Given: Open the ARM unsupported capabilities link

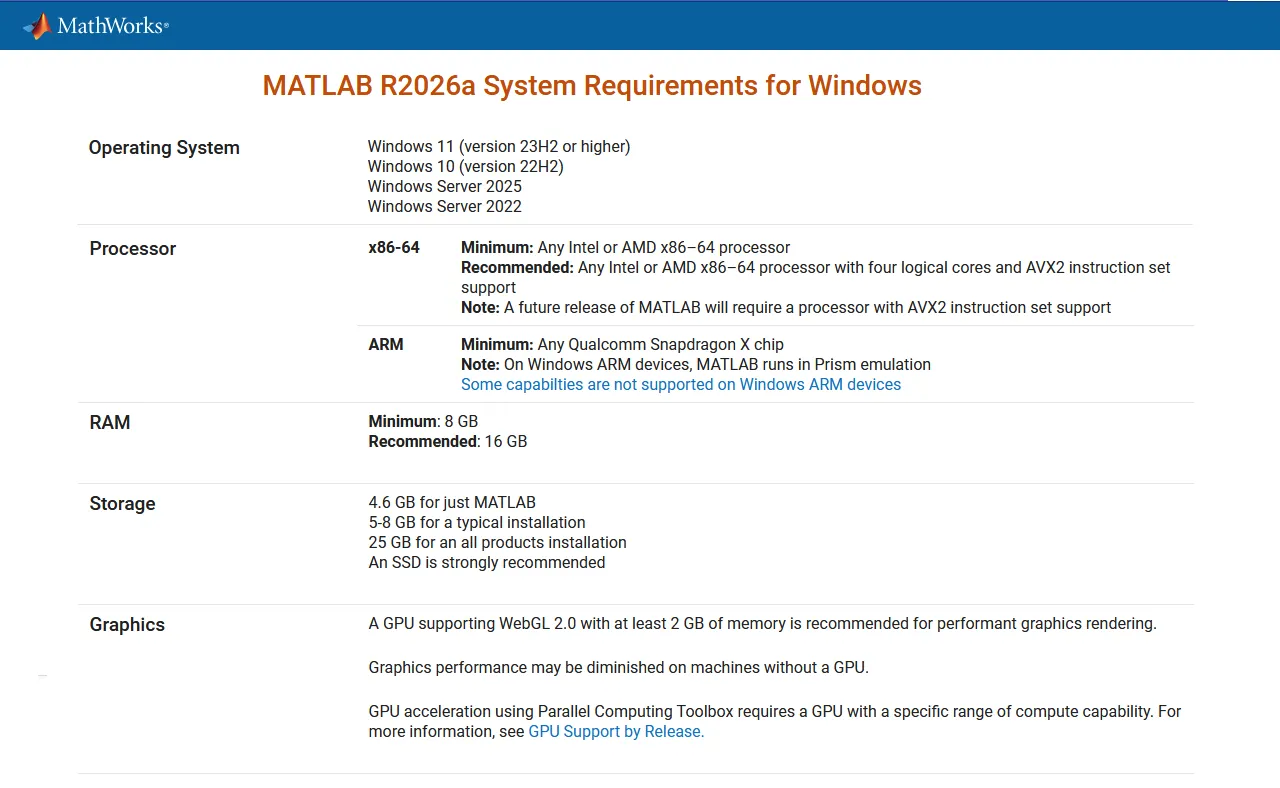Looking at the screenshot, I should pyautogui.click(x=681, y=385).
